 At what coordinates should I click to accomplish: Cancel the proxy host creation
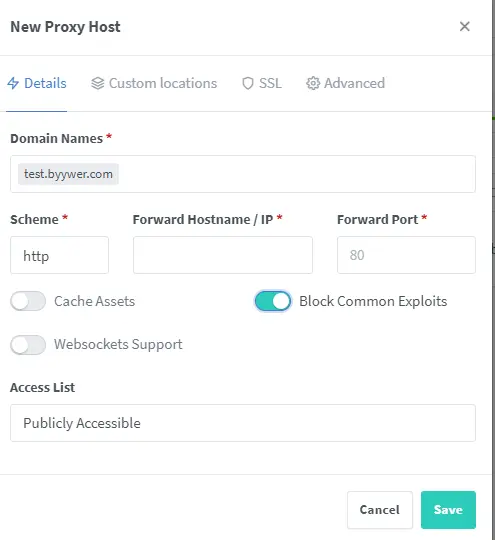380,510
